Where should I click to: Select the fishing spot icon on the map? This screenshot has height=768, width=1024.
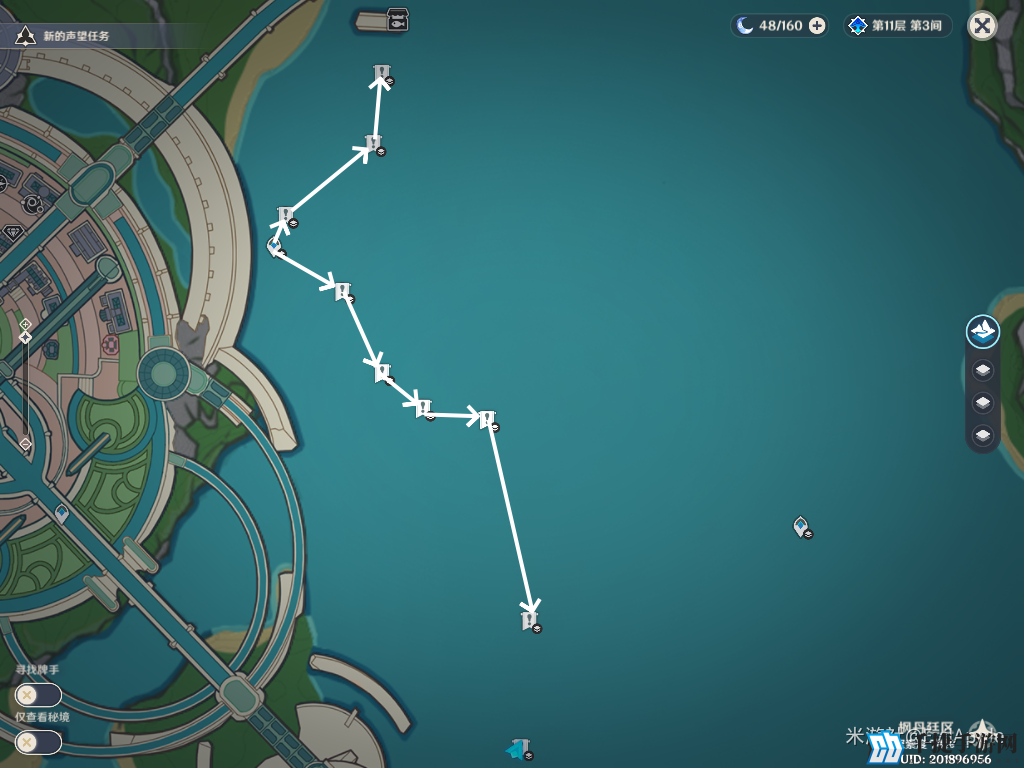point(397,19)
